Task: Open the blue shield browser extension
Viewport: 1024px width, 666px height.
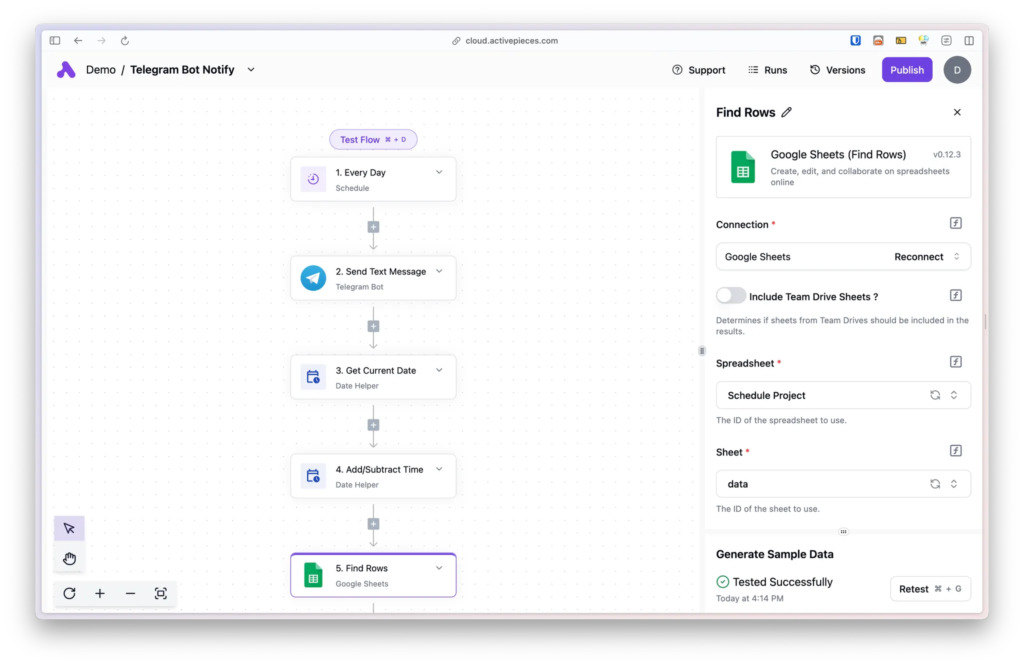Action: [x=856, y=40]
